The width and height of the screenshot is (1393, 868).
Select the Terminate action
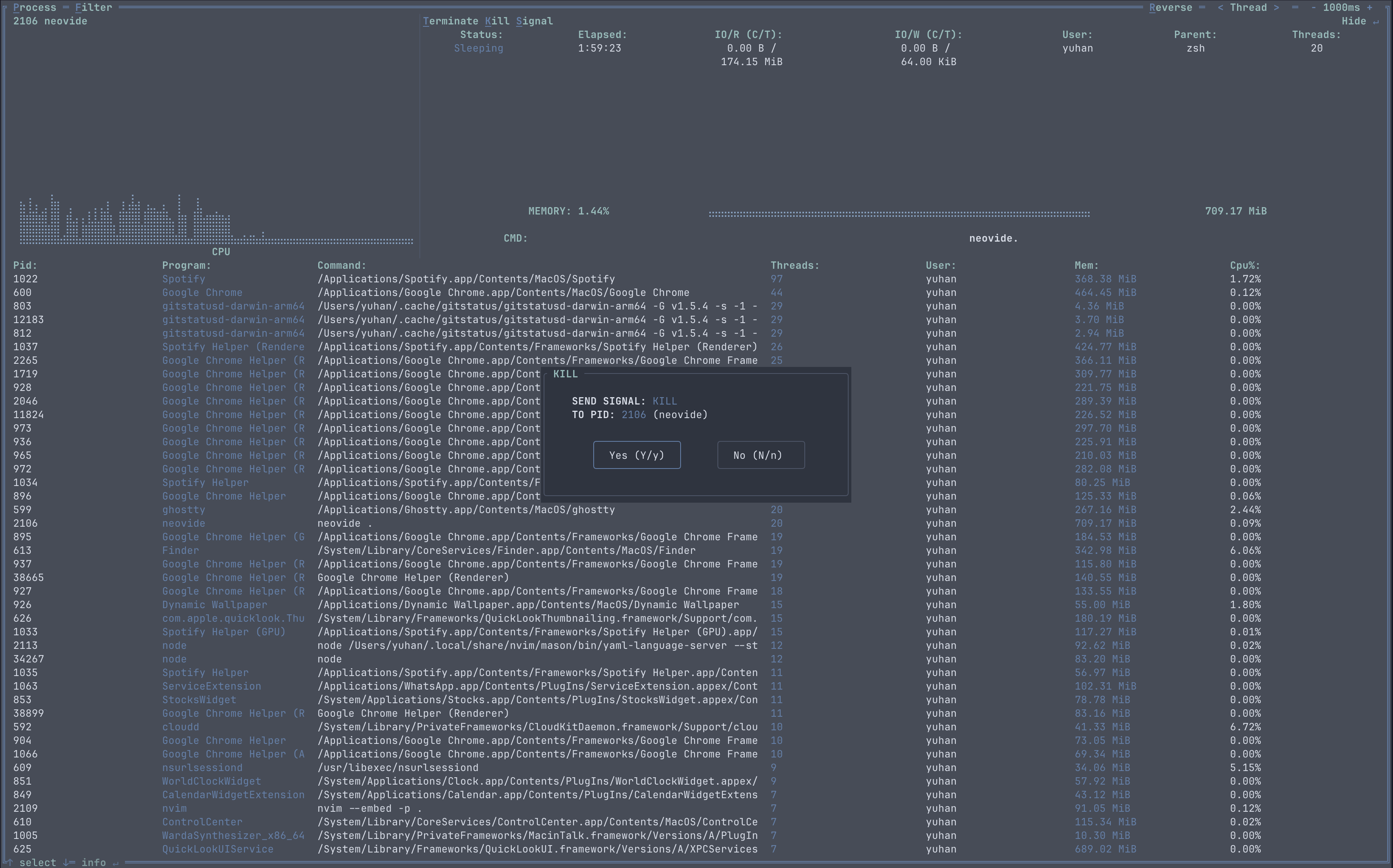click(451, 21)
